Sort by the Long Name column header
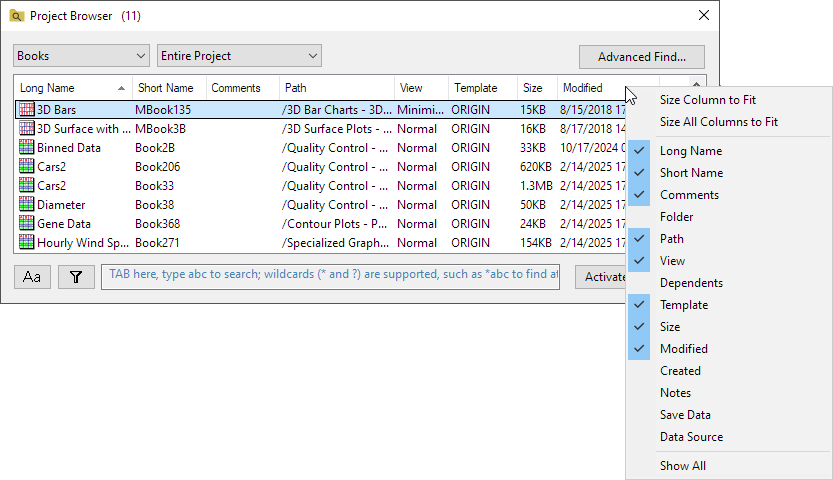Viewport: 833px width, 480px height. (x=66, y=88)
